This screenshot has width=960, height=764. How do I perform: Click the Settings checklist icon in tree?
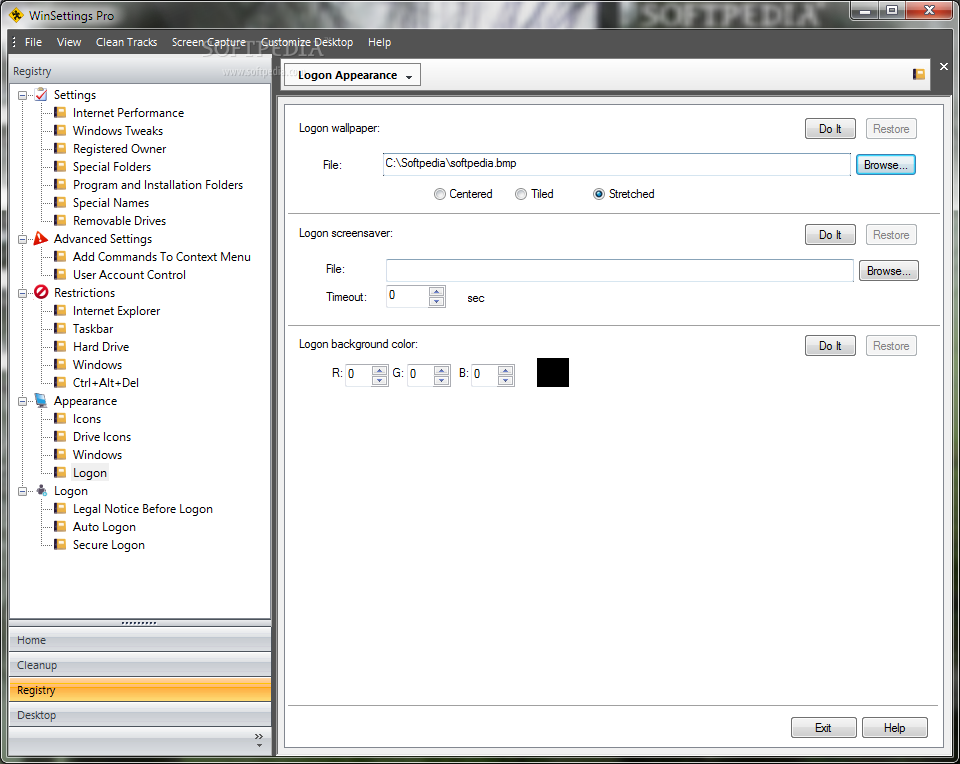(41, 94)
